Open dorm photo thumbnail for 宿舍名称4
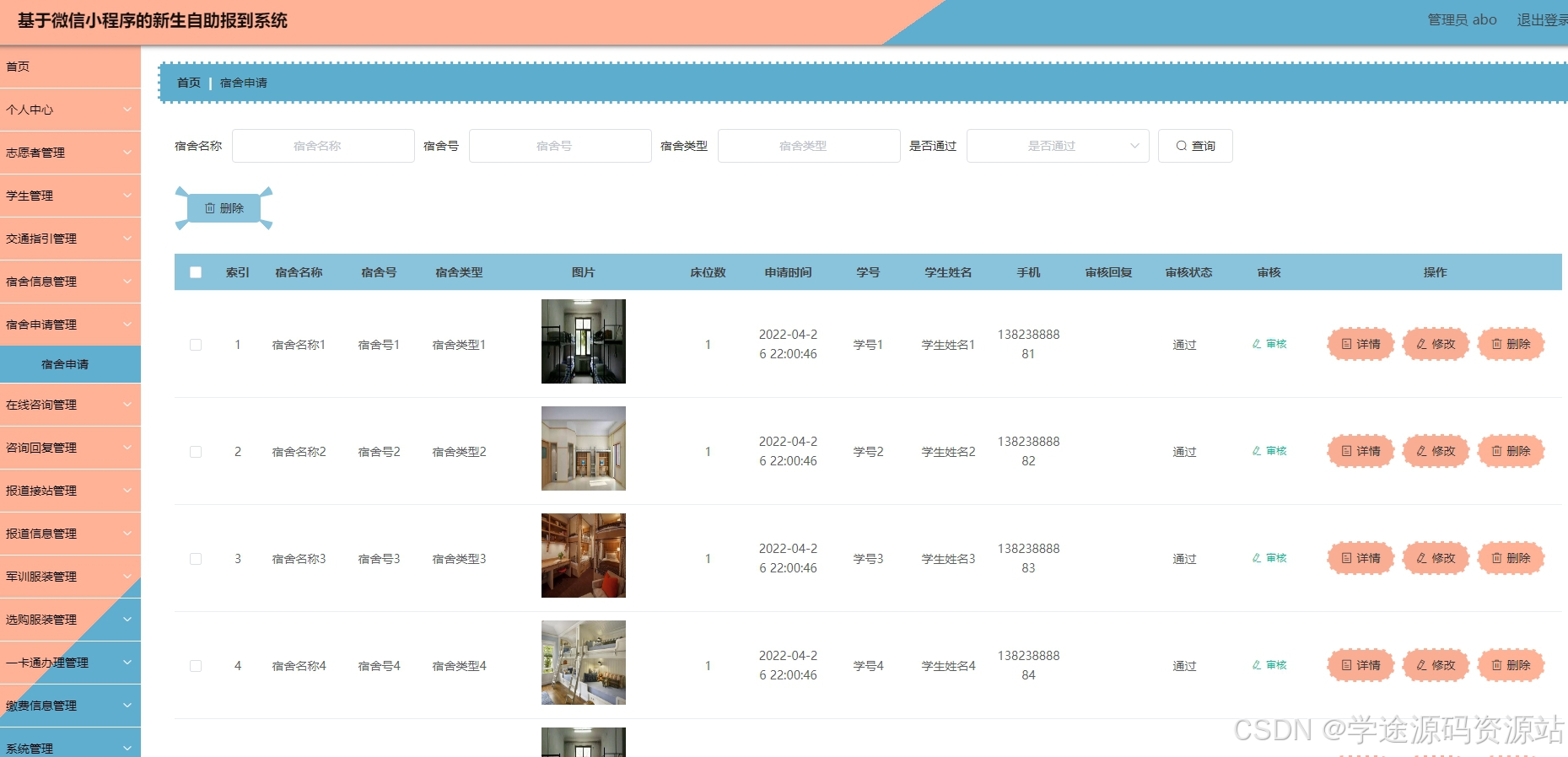 [x=584, y=663]
